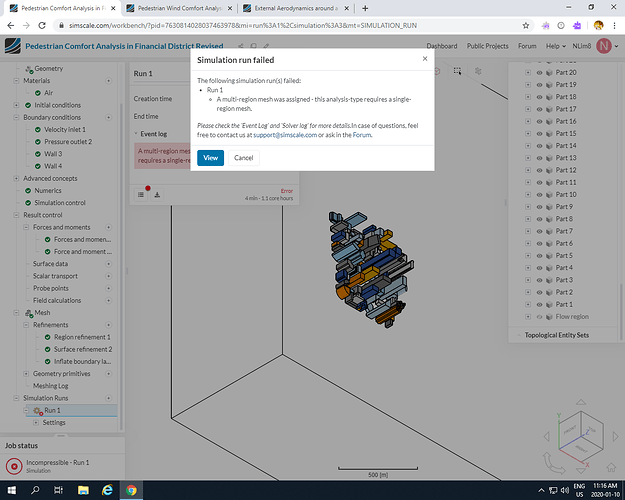
Task: Open Windows Start menu
Action: (x=11, y=490)
